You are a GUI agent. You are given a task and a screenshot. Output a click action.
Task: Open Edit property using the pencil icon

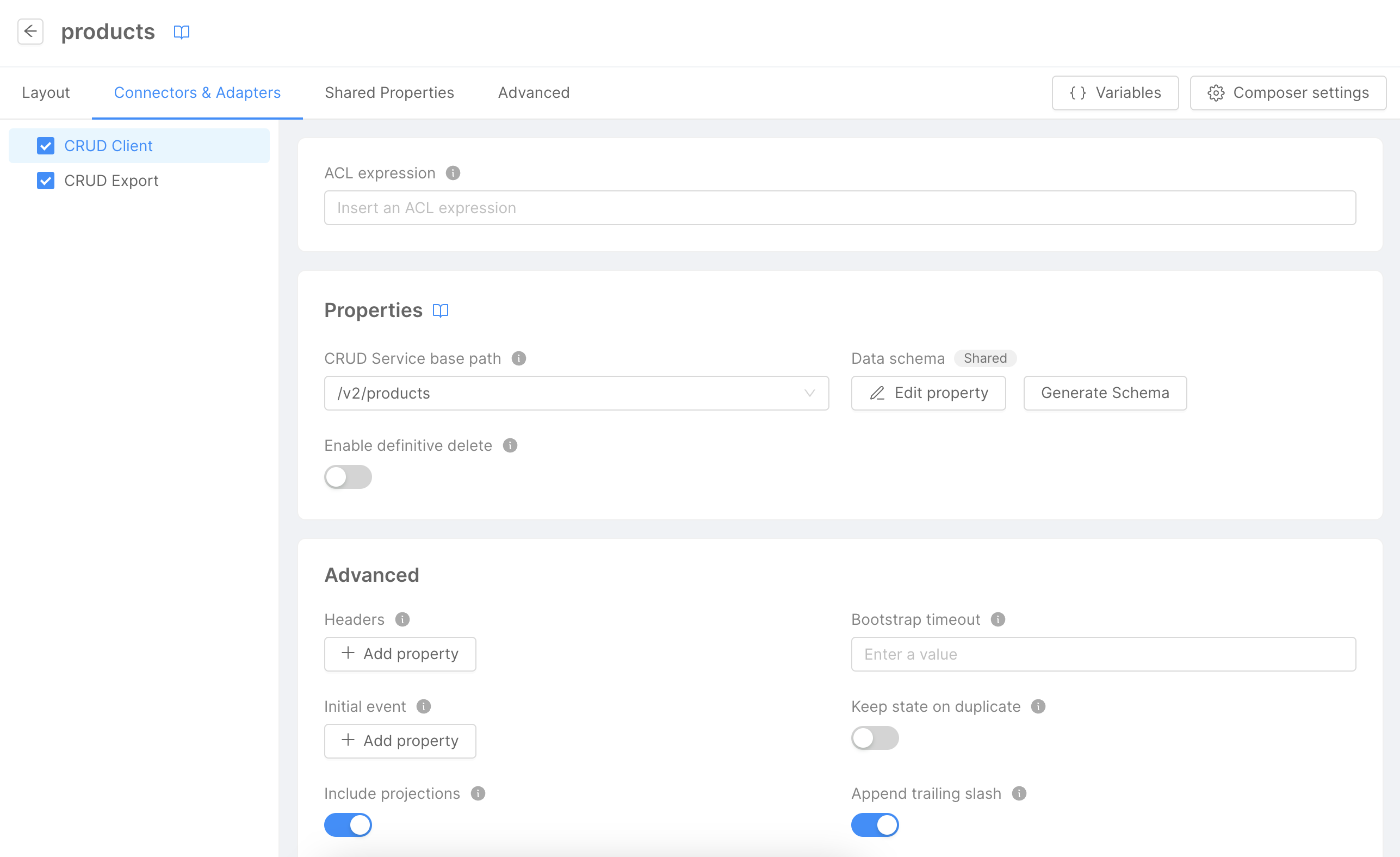(x=878, y=393)
